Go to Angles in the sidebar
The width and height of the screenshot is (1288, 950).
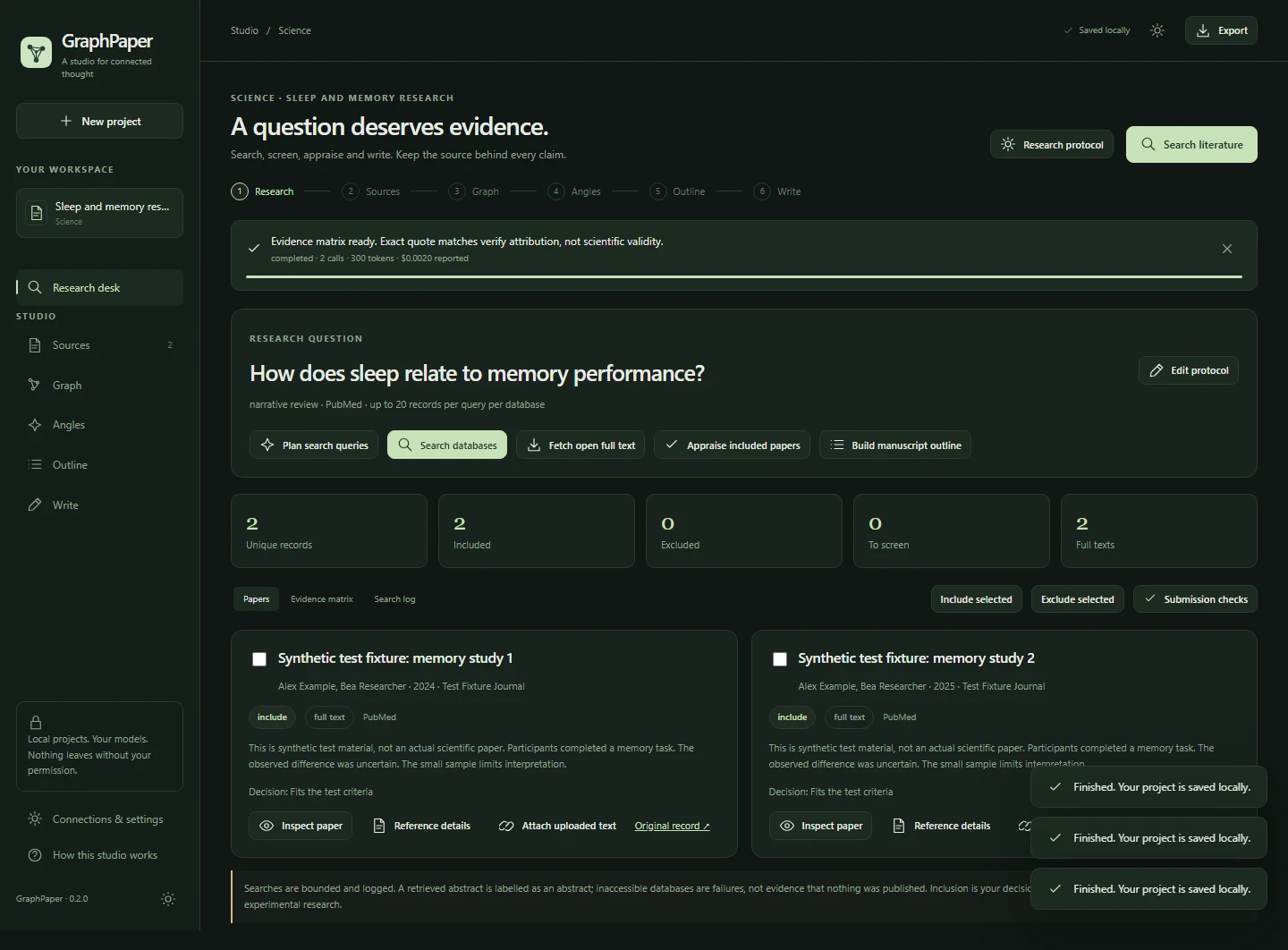point(99,425)
